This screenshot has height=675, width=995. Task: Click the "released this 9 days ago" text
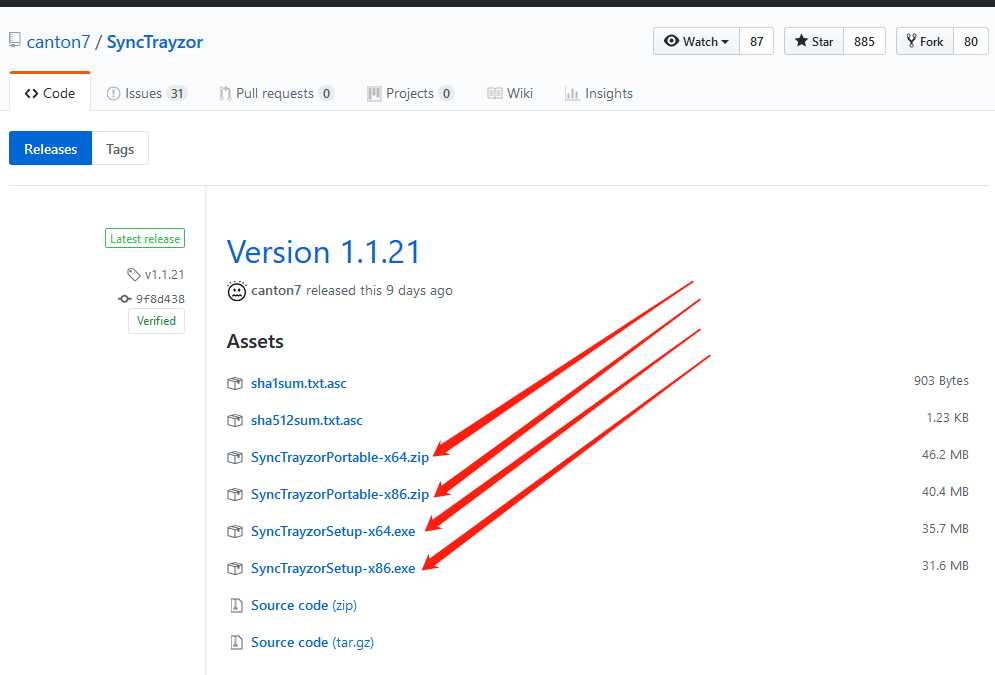pyautogui.click(x=379, y=291)
